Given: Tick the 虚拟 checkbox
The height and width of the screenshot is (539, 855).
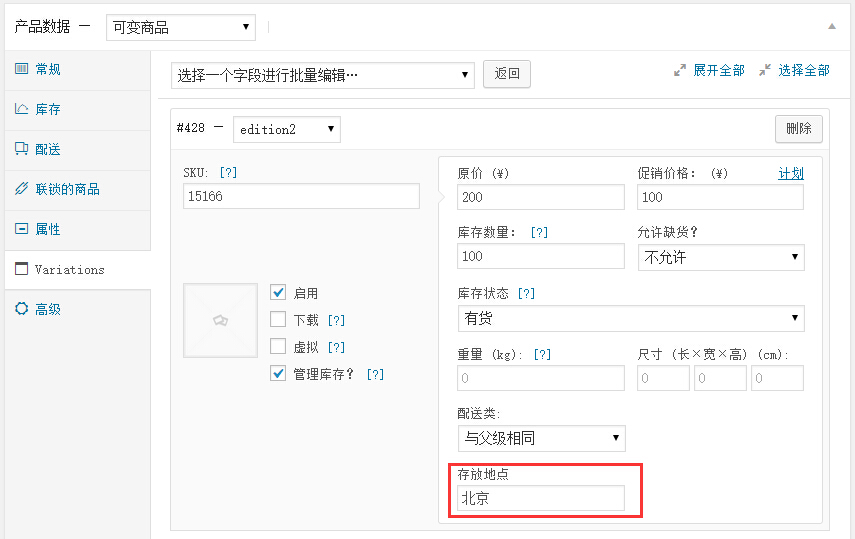Looking at the screenshot, I should pos(278,347).
